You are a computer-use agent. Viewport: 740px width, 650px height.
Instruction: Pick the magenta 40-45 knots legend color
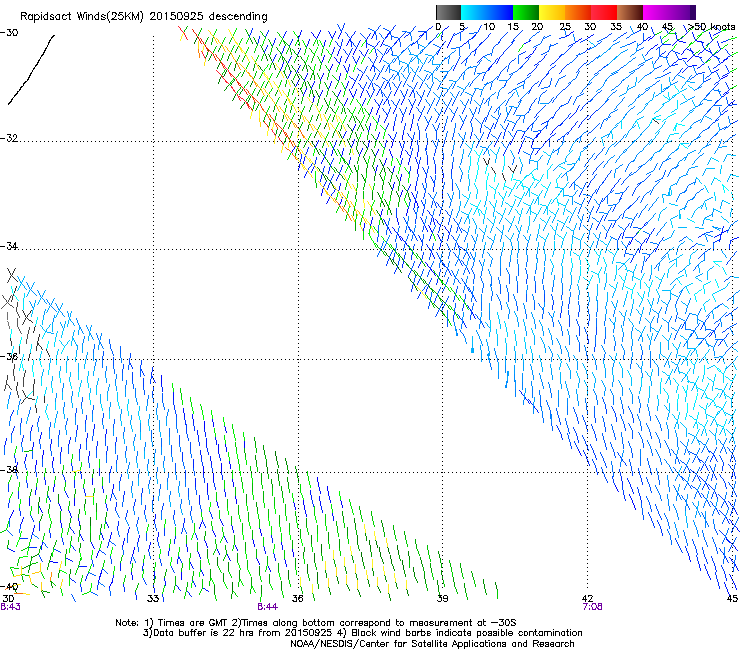656,12
